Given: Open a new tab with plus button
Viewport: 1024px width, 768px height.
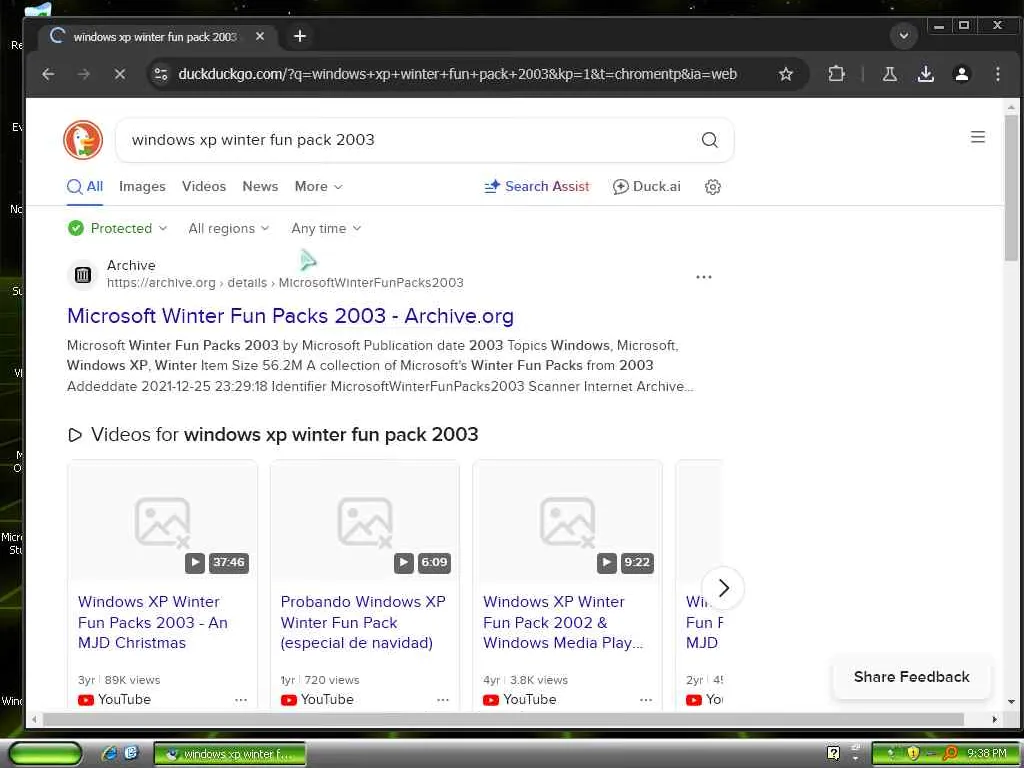Looking at the screenshot, I should (300, 36).
